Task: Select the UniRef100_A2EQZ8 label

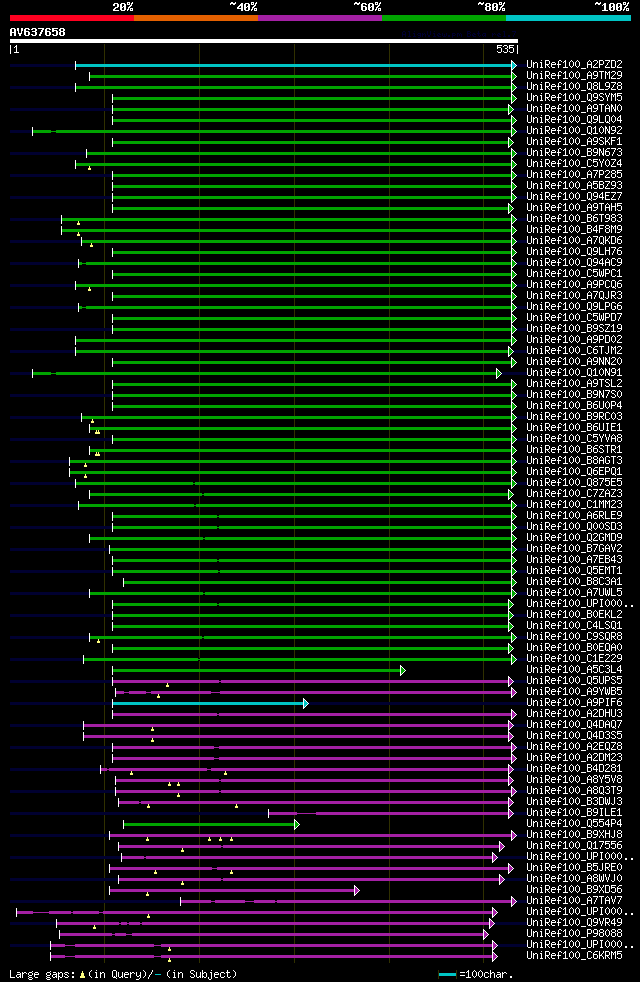Action: click(574, 748)
